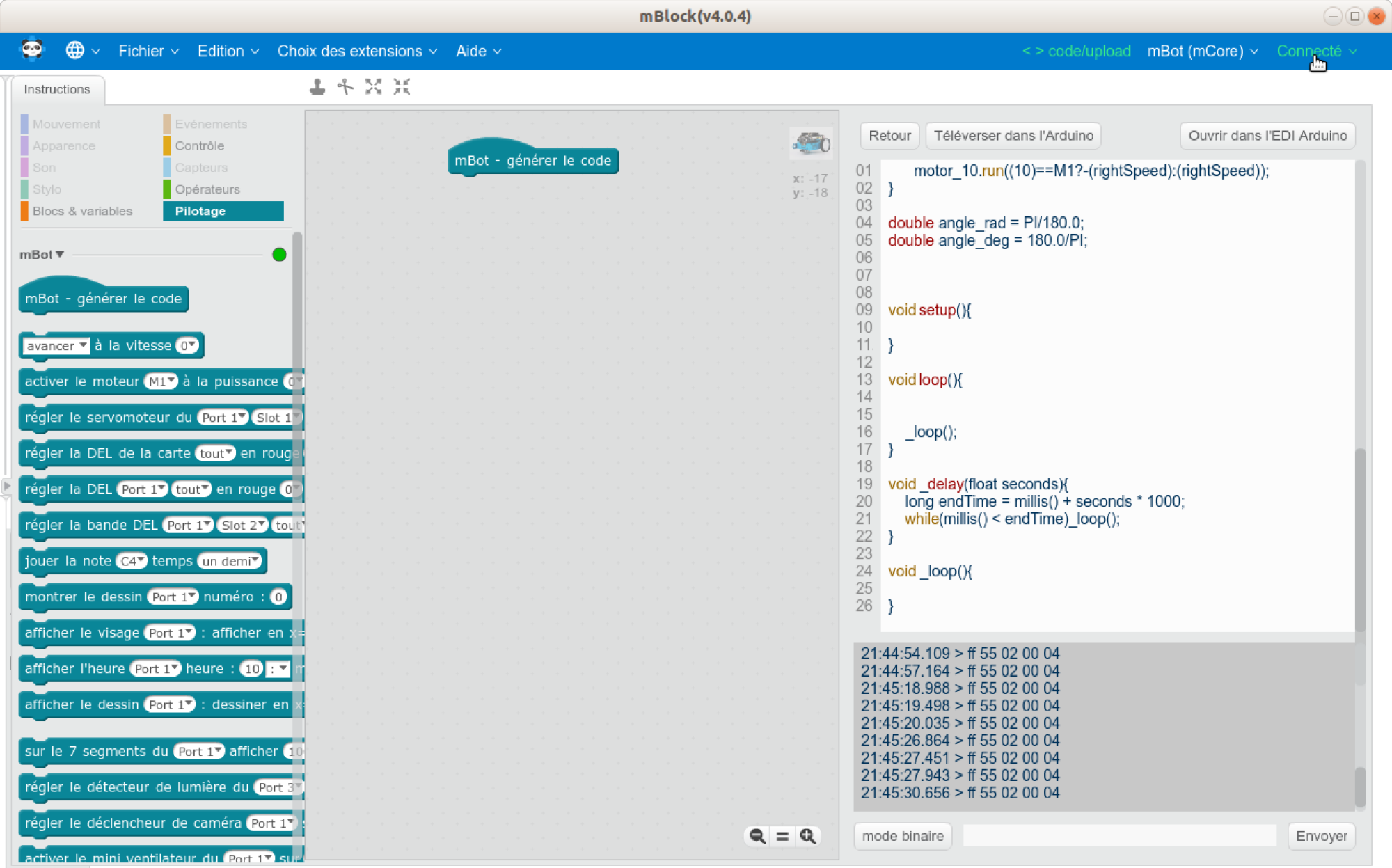Open the Fichier menu
Screen dimensions: 1392x868
(148, 51)
